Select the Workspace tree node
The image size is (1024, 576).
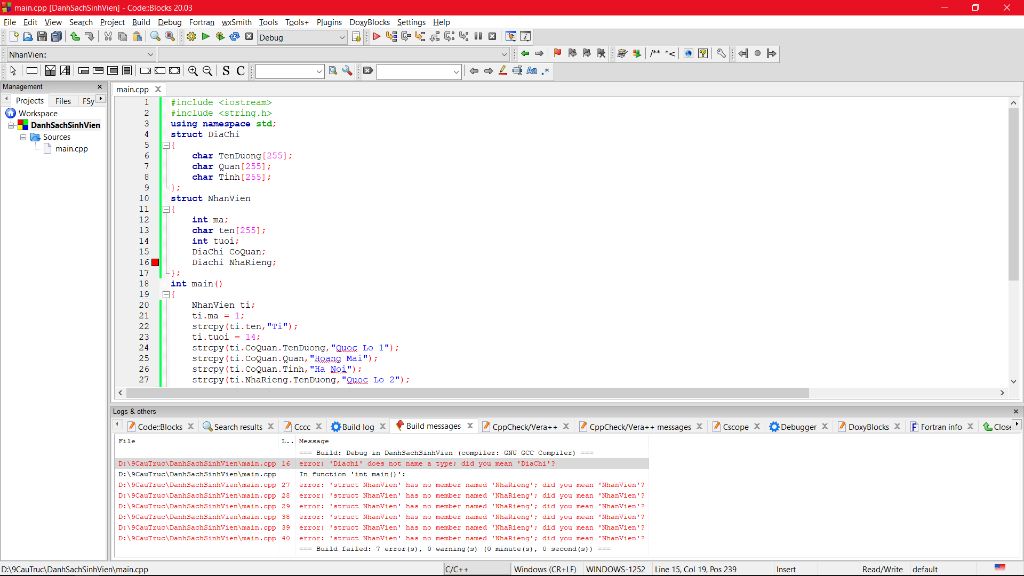[38, 113]
